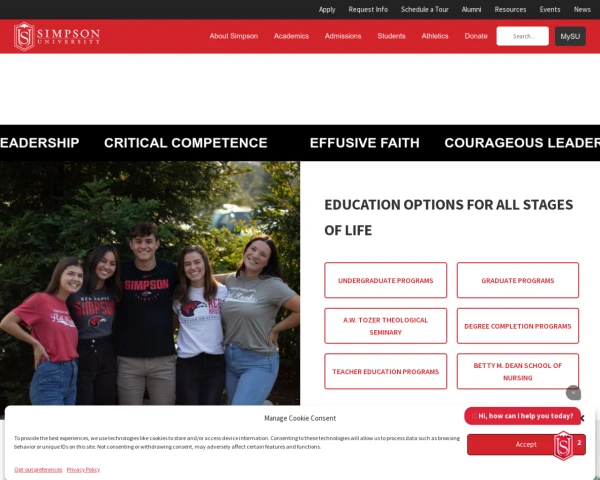Close the cookie consent banner
Viewport: 600px width, 480px height.
tap(582, 418)
